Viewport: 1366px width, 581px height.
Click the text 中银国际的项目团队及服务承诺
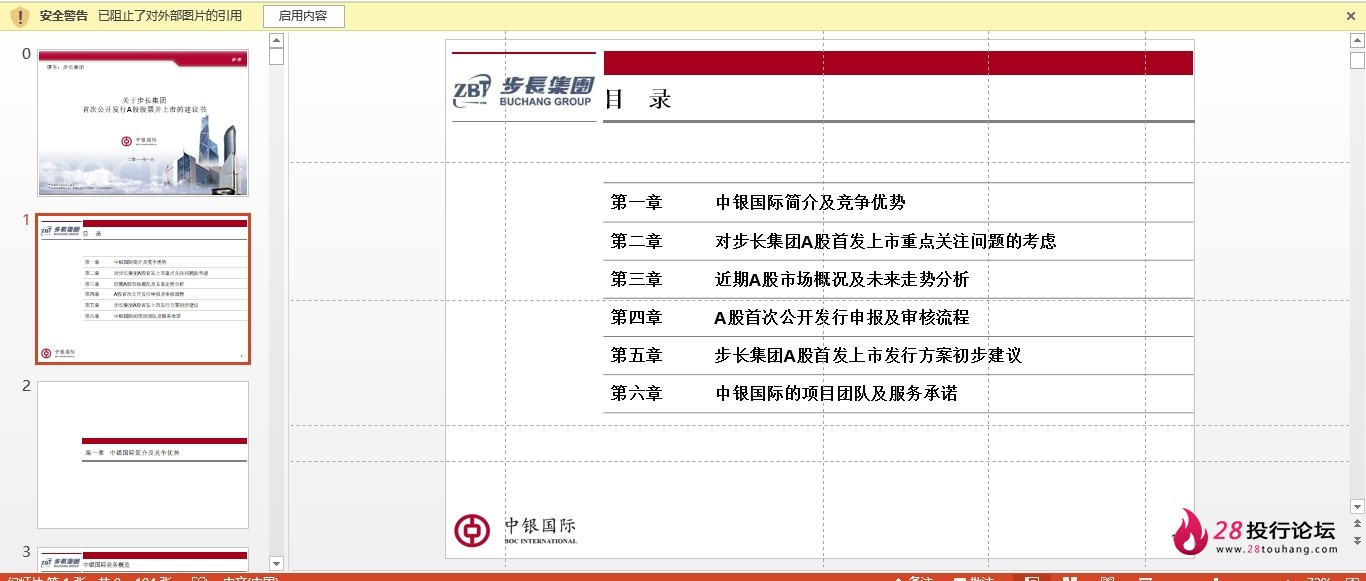pos(837,393)
